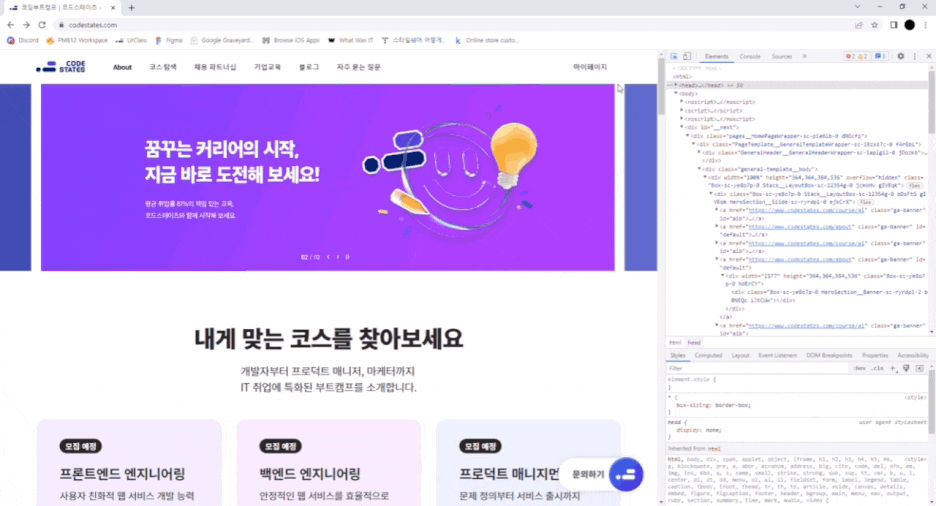This screenshot has width=936, height=506.
Task: Switch to the Elements tab
Action: 716,56
